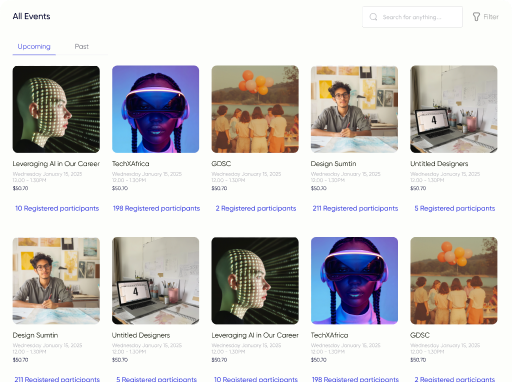
Task: View second-row '198 Registered participants' link
Action: click(355, 379)
